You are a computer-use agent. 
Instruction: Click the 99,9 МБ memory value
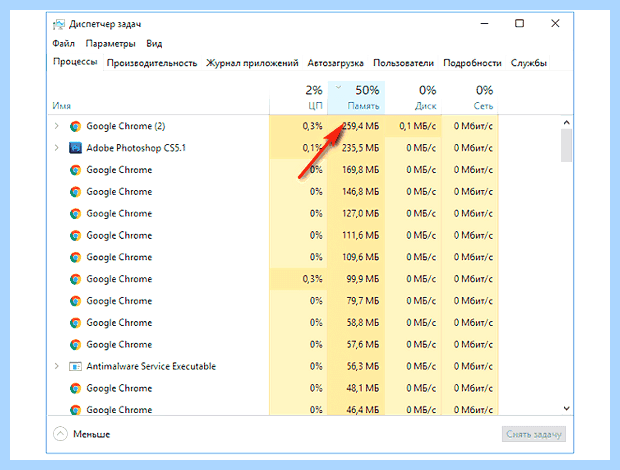[363, 279]
